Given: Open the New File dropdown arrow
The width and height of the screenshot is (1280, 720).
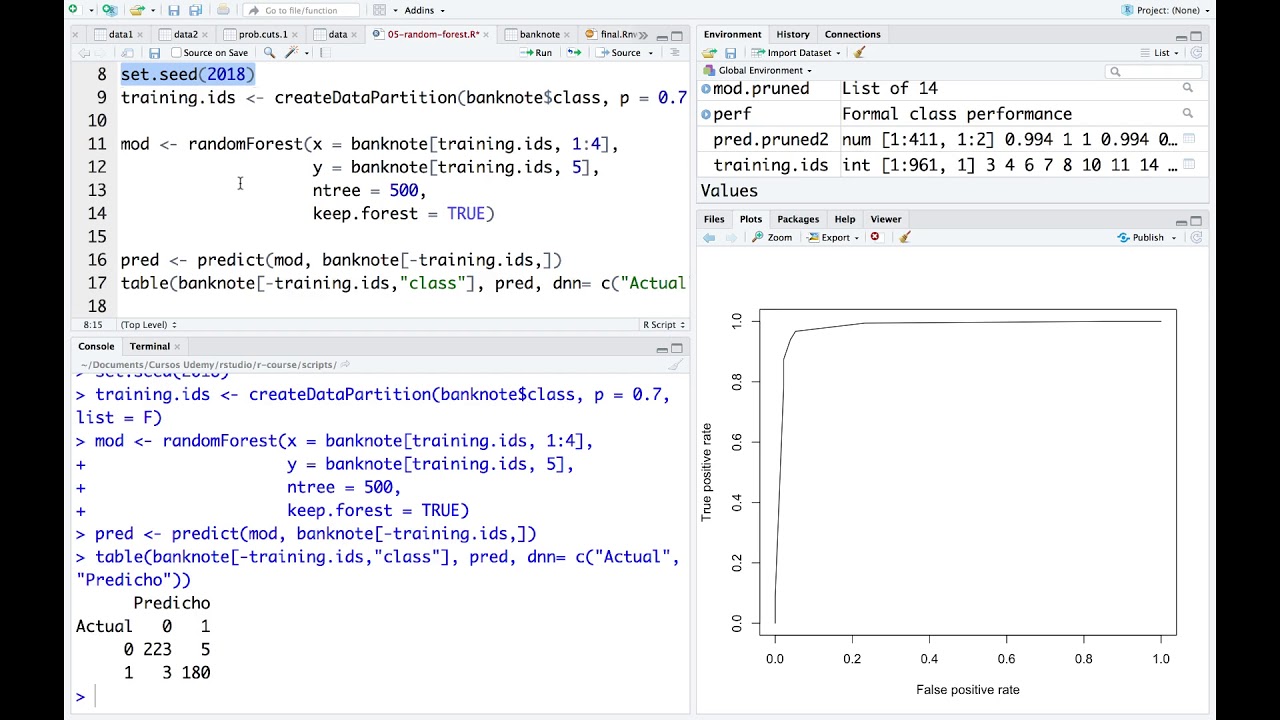Looking at the screenshot, I should (x=91, y=11).
